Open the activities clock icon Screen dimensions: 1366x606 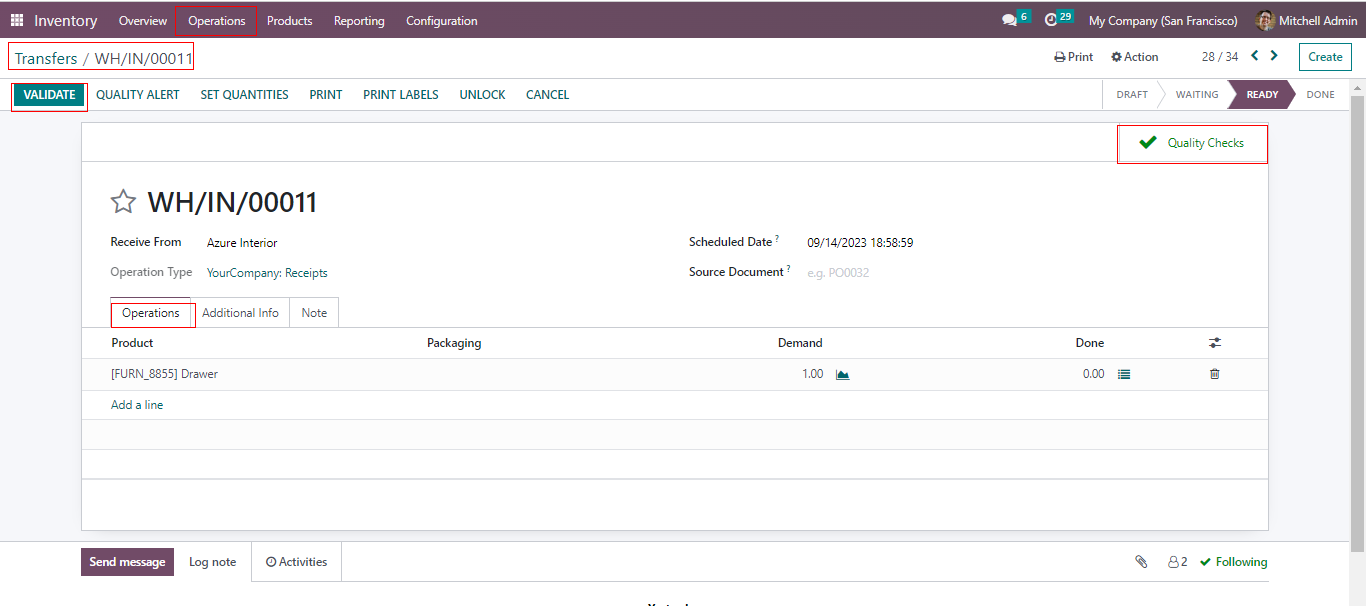1051,20
